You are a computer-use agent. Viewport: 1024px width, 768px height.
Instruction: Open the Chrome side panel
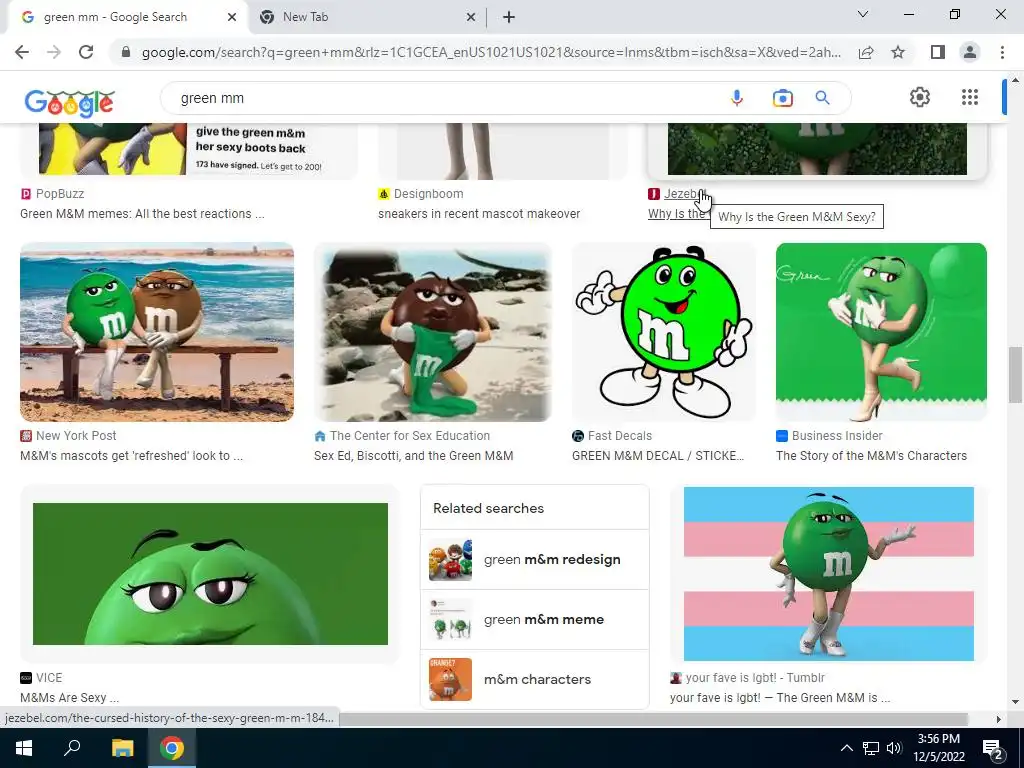pos(938,52)
